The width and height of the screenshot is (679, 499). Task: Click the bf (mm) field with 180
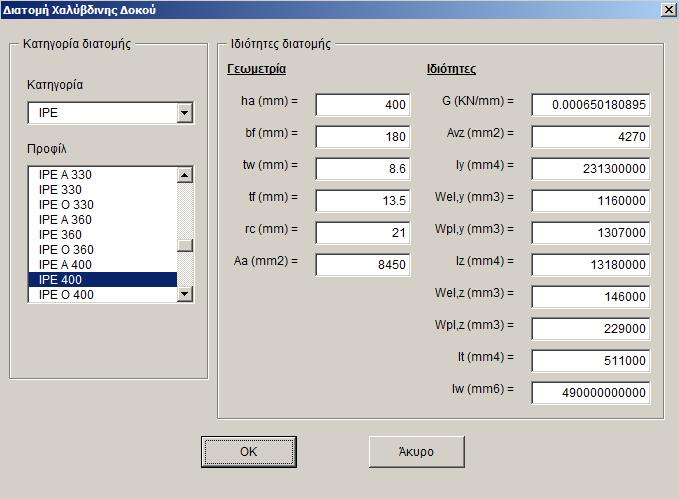(363, 137)
